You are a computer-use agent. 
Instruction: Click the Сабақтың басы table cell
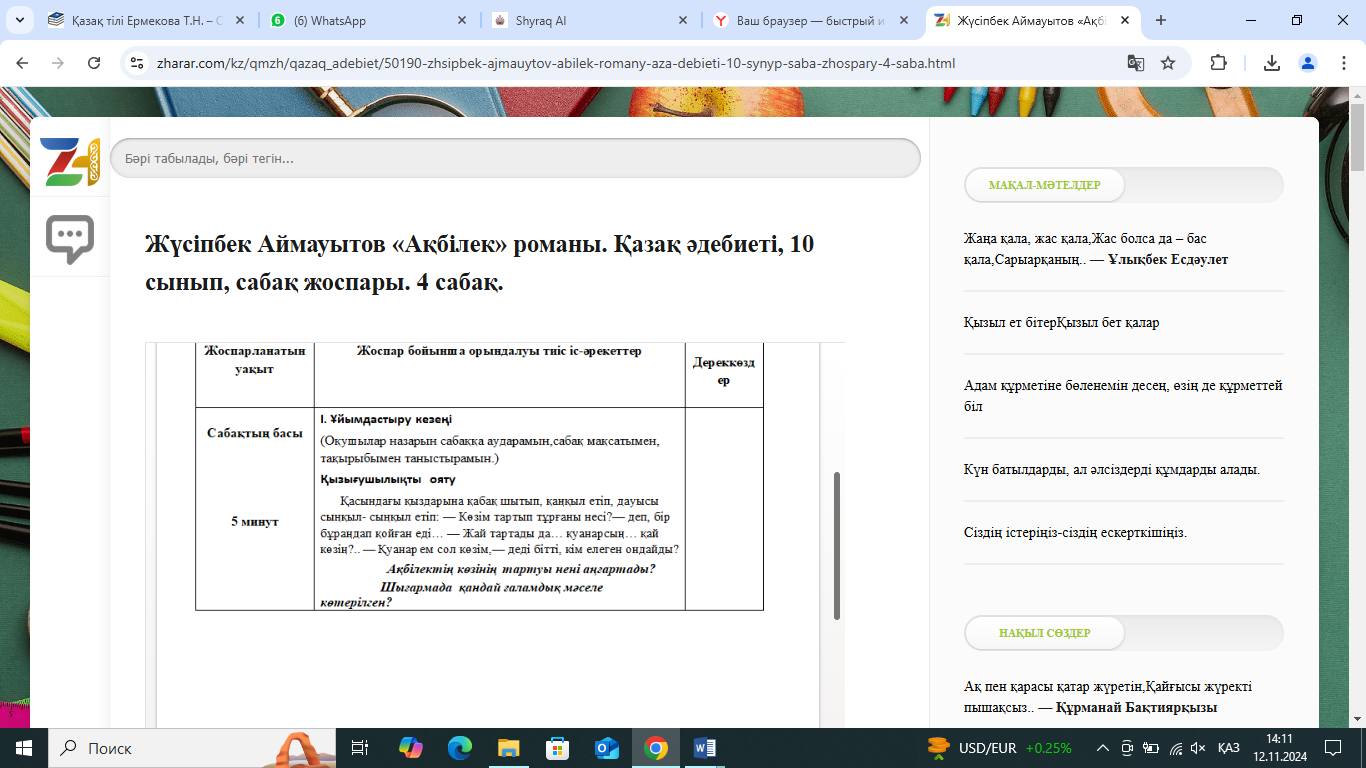point(255,433)
